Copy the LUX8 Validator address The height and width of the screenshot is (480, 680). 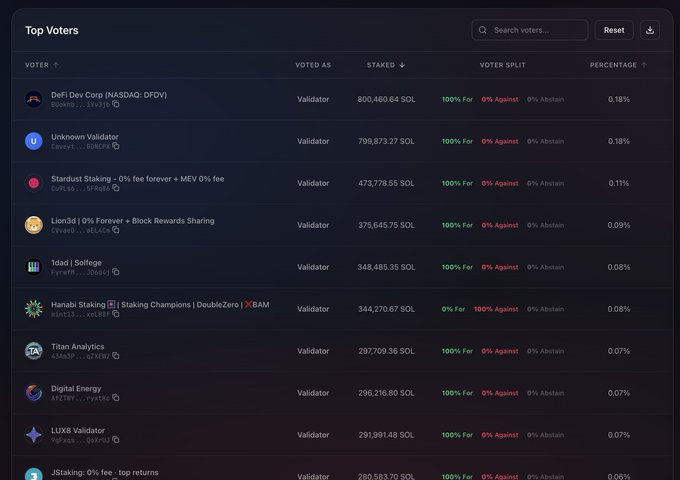coord(116,440)
